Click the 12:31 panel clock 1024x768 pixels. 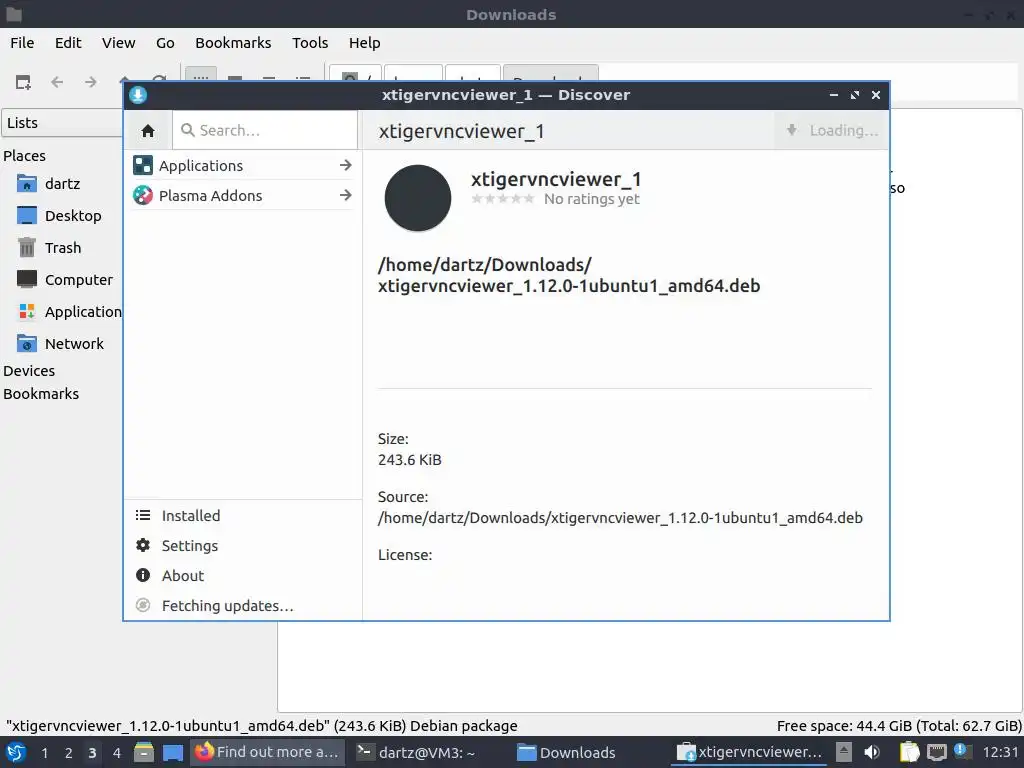point(1000,753)
